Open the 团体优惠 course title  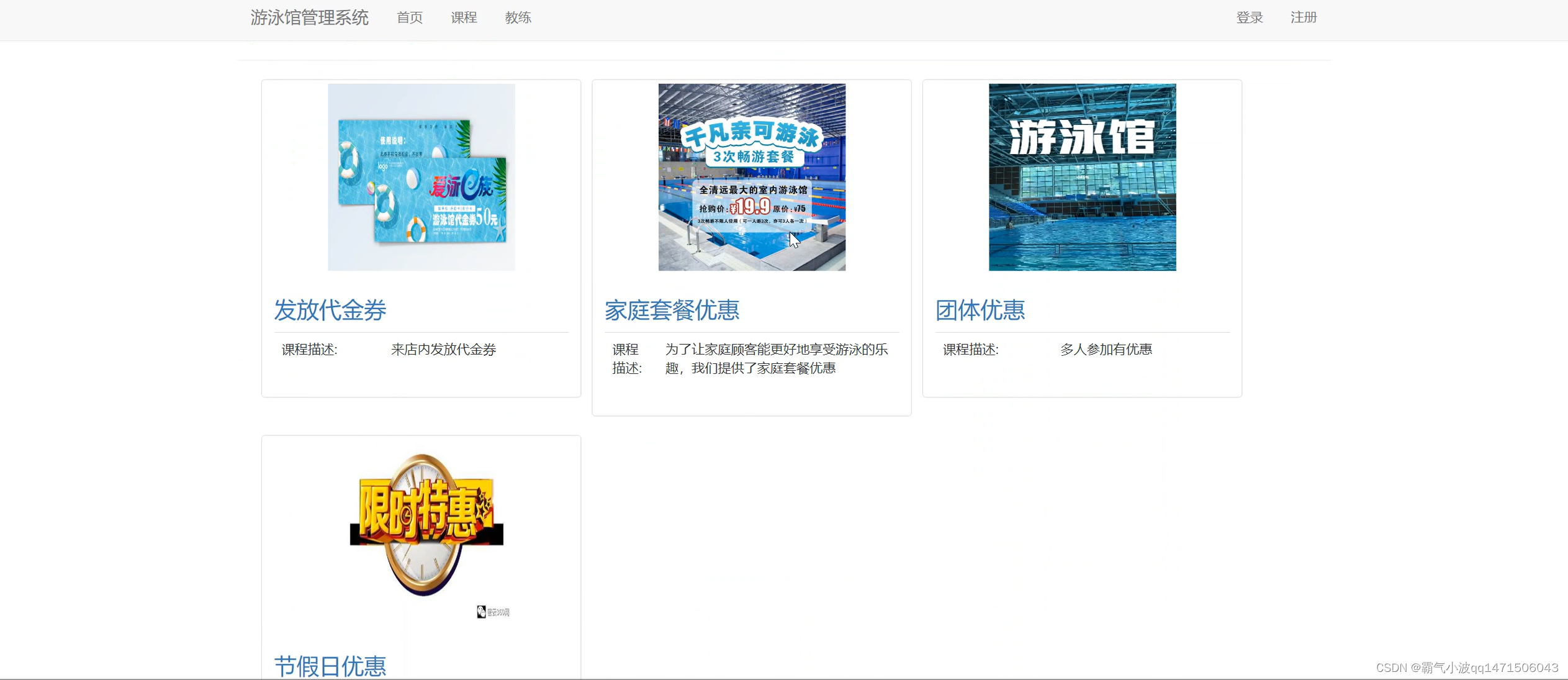(980, 310)
